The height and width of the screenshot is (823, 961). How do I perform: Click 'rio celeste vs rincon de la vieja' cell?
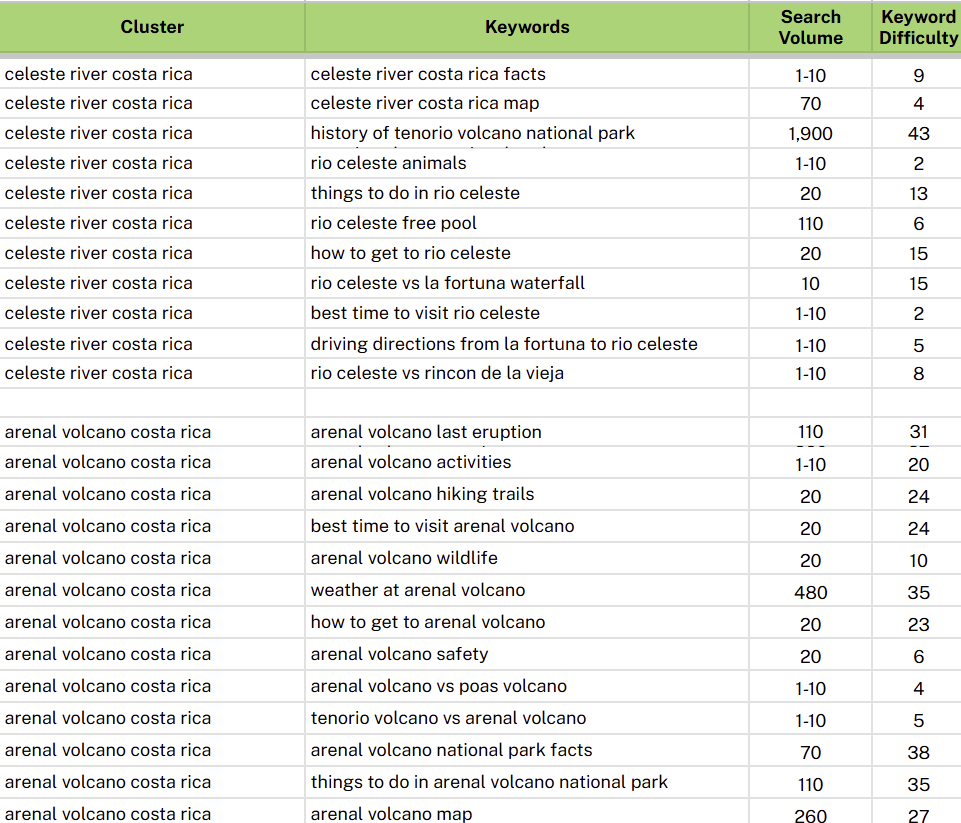[x=527, y=374]
